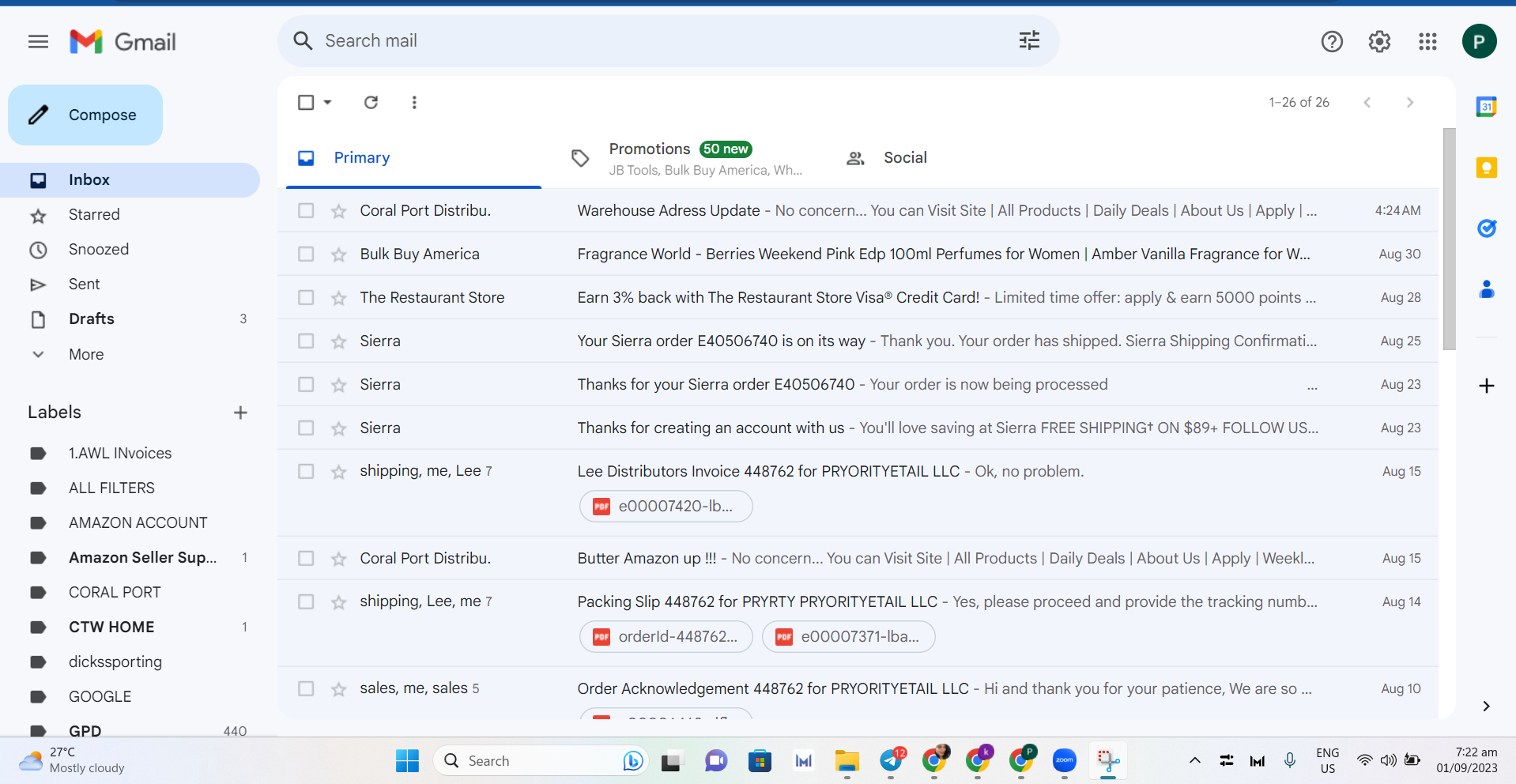
Task: Select the Bulk Buy America email checkbox
Action: [x=306, y=254]
